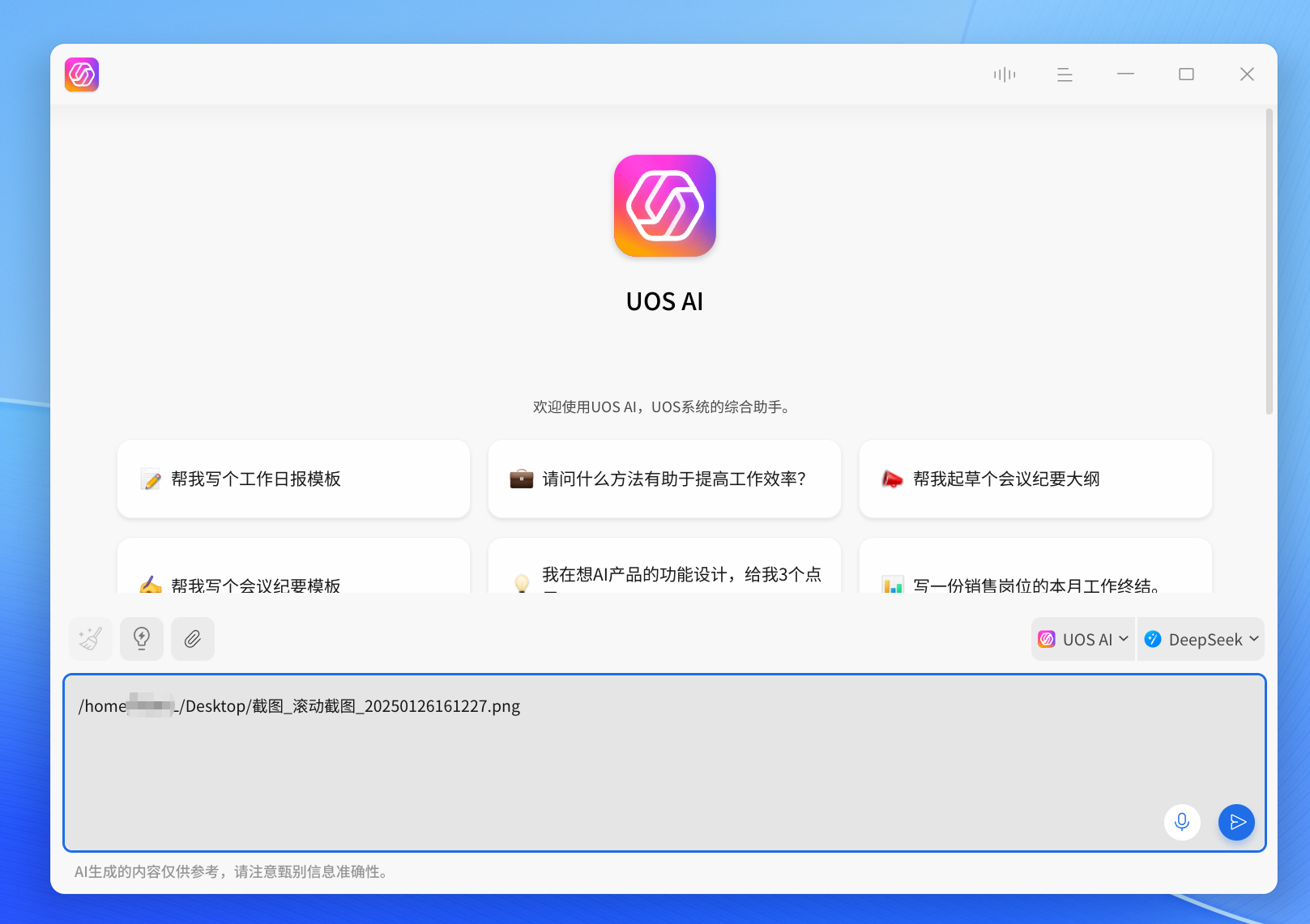Click the AI生成的内容仅供参考 disclaimer text

(231, 871)
